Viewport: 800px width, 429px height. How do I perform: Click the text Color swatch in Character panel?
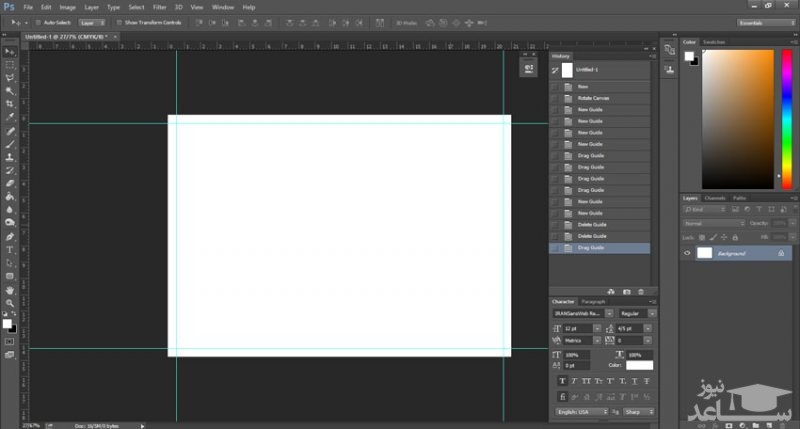639,365
